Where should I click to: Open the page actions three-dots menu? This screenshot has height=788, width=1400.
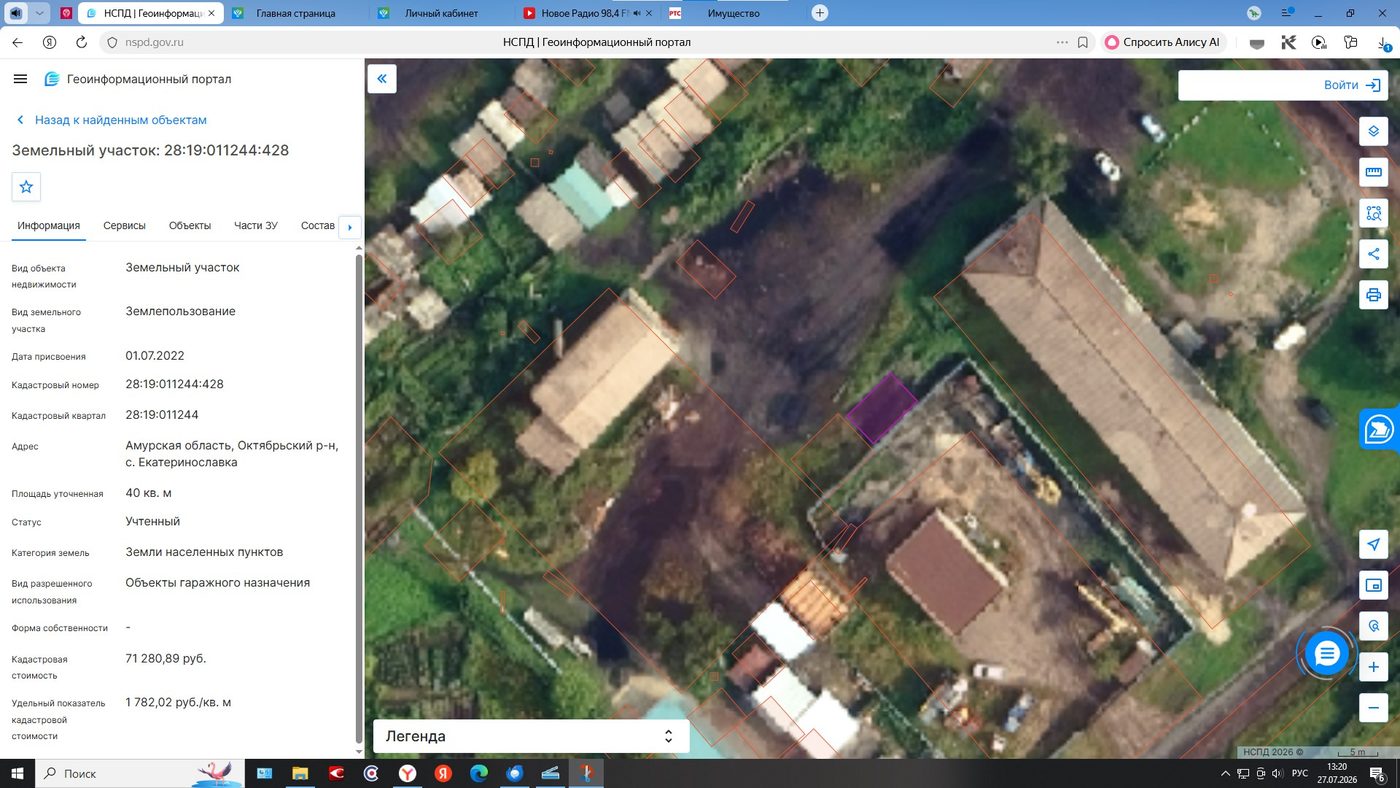[x=1062, y=42]
